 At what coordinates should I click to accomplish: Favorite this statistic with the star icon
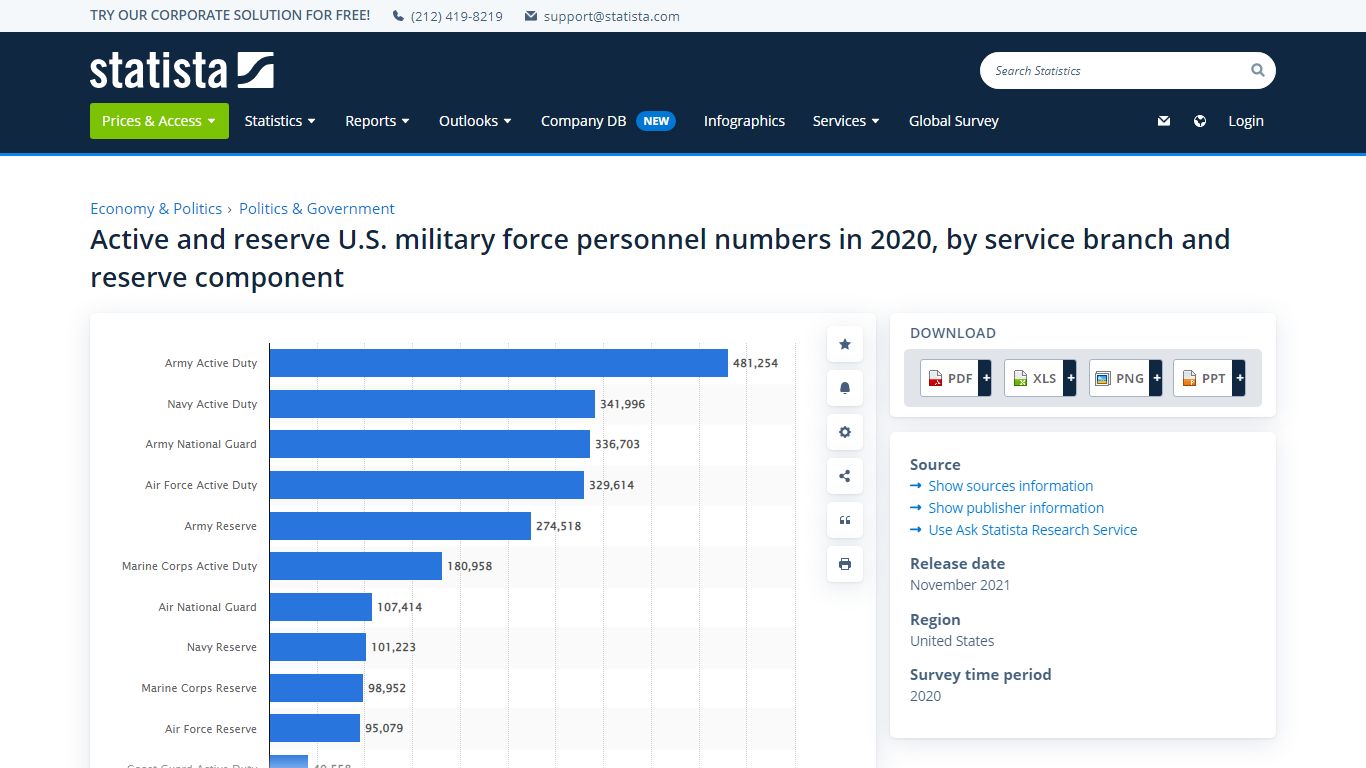click(845, 344)
